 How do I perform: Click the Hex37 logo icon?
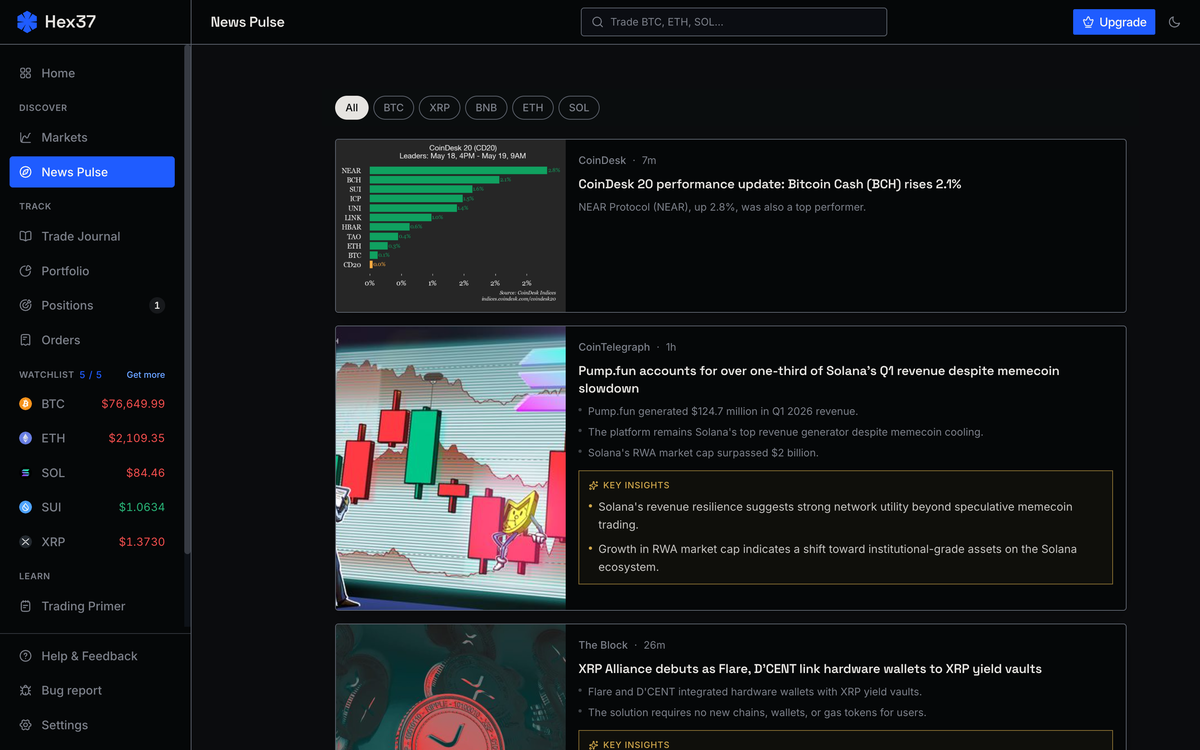[x=27, y=21]
